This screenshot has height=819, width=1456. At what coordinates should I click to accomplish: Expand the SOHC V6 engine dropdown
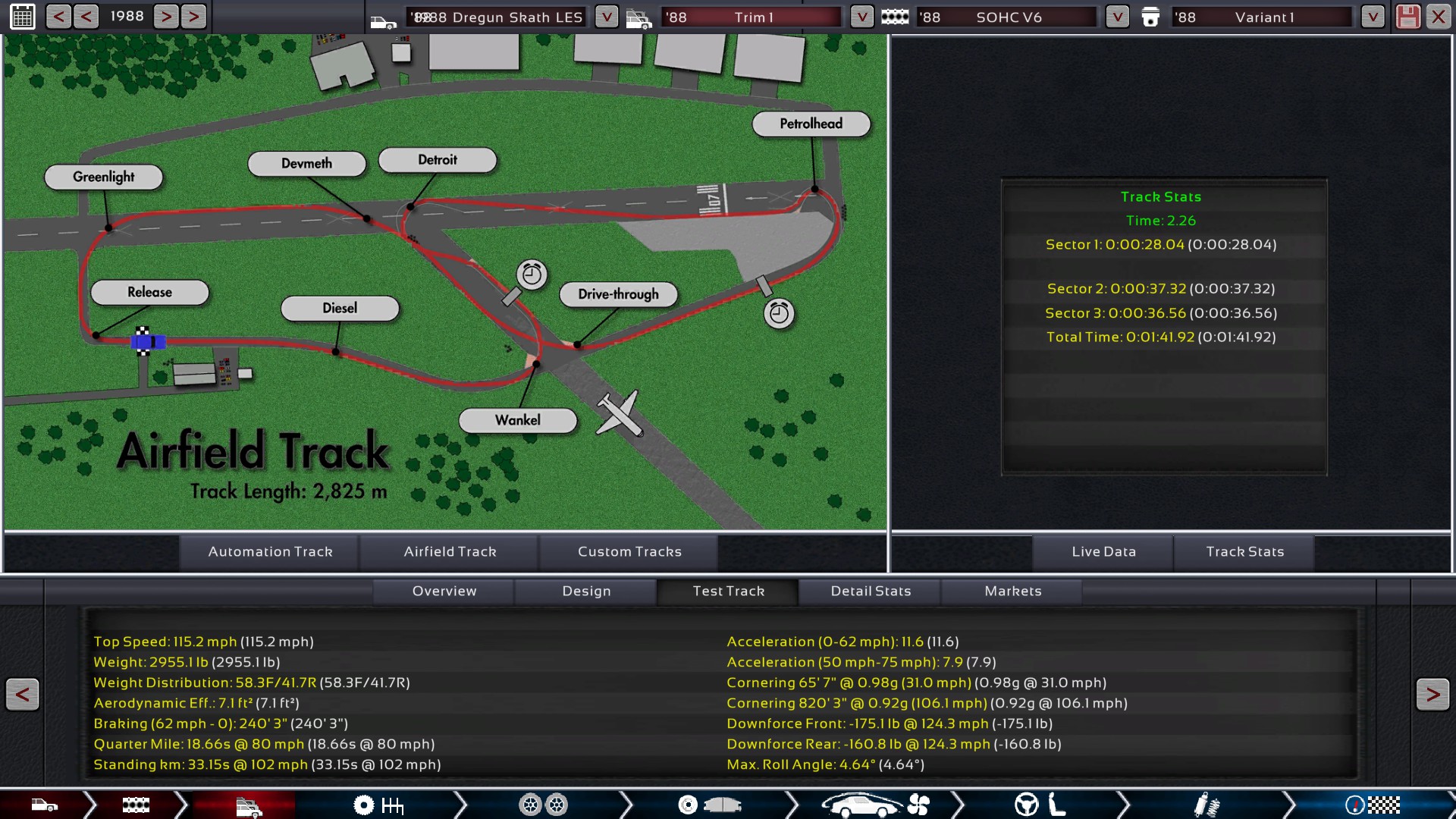click(1117, 17)
